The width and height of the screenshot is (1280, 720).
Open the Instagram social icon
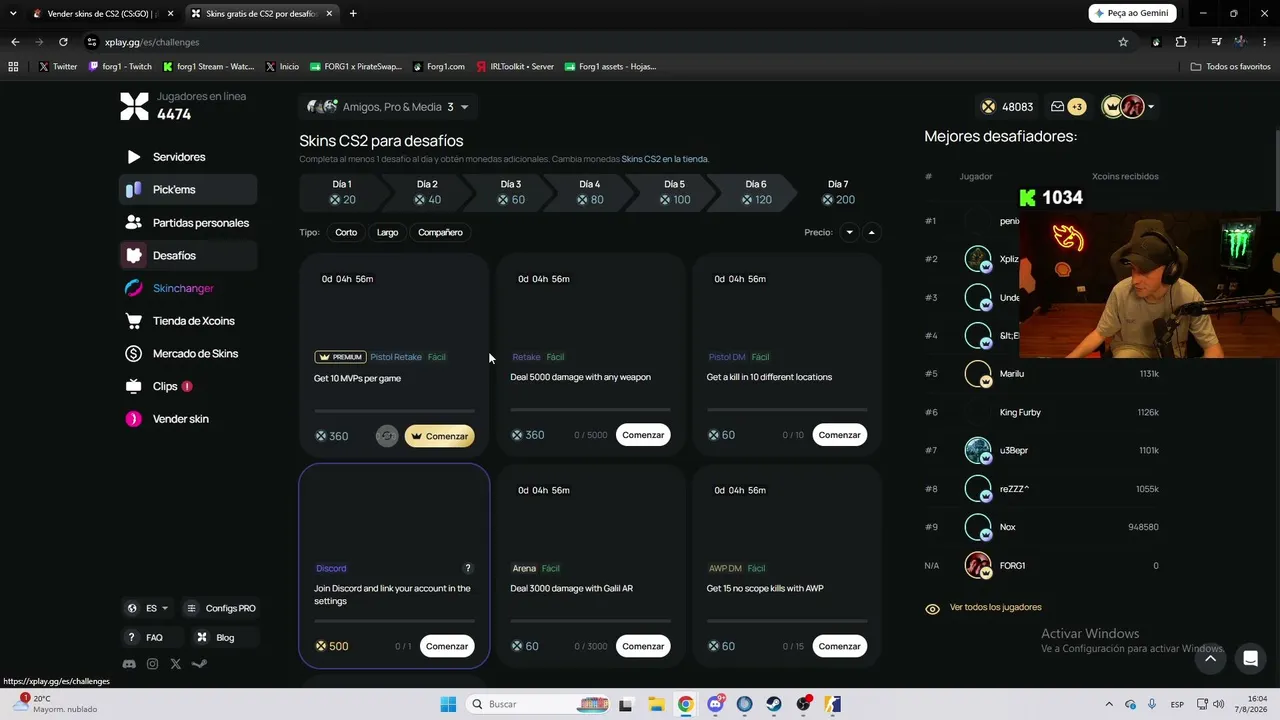(x=152, y=664)
